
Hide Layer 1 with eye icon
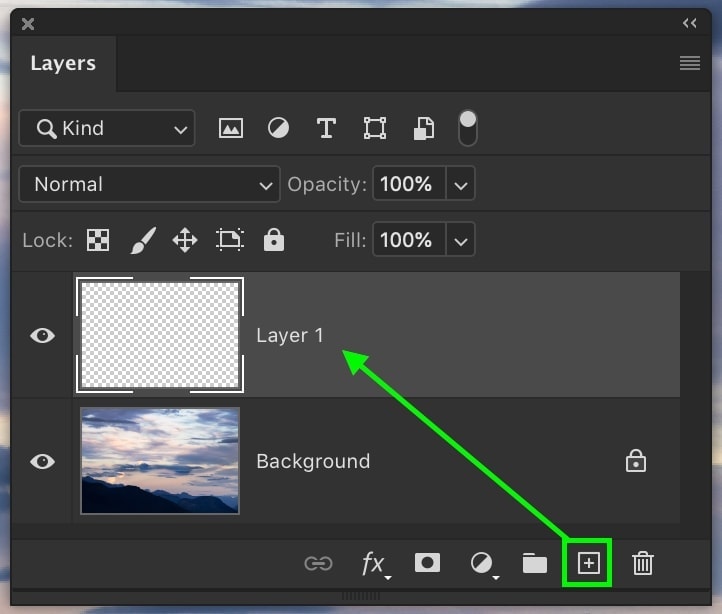click(x=42, y=335)
